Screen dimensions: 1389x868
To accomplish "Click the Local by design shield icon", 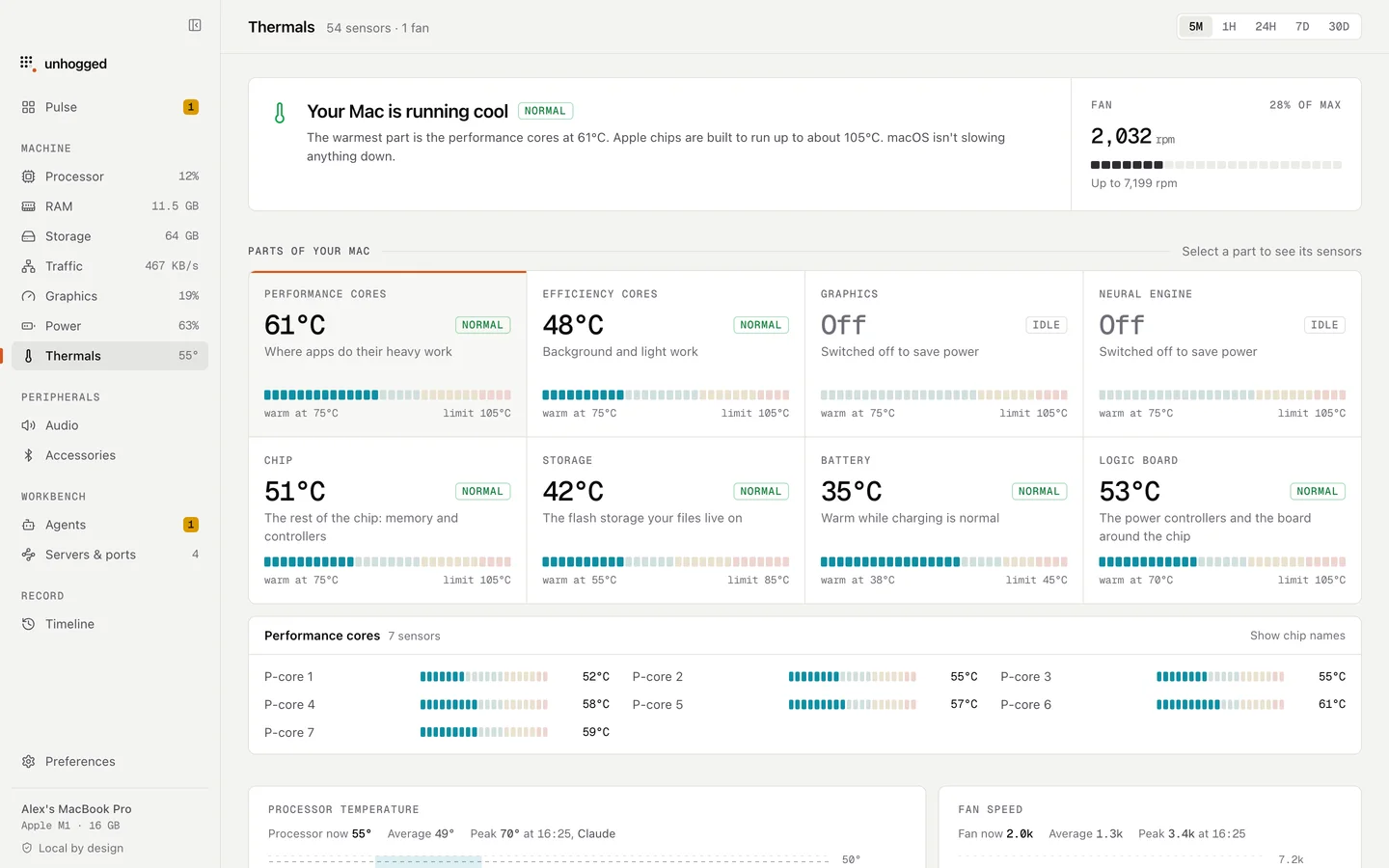I will (27, 849).
